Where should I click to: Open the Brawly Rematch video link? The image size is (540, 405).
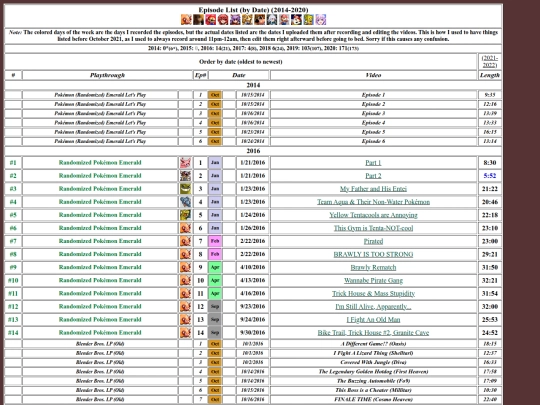(373, 267)
